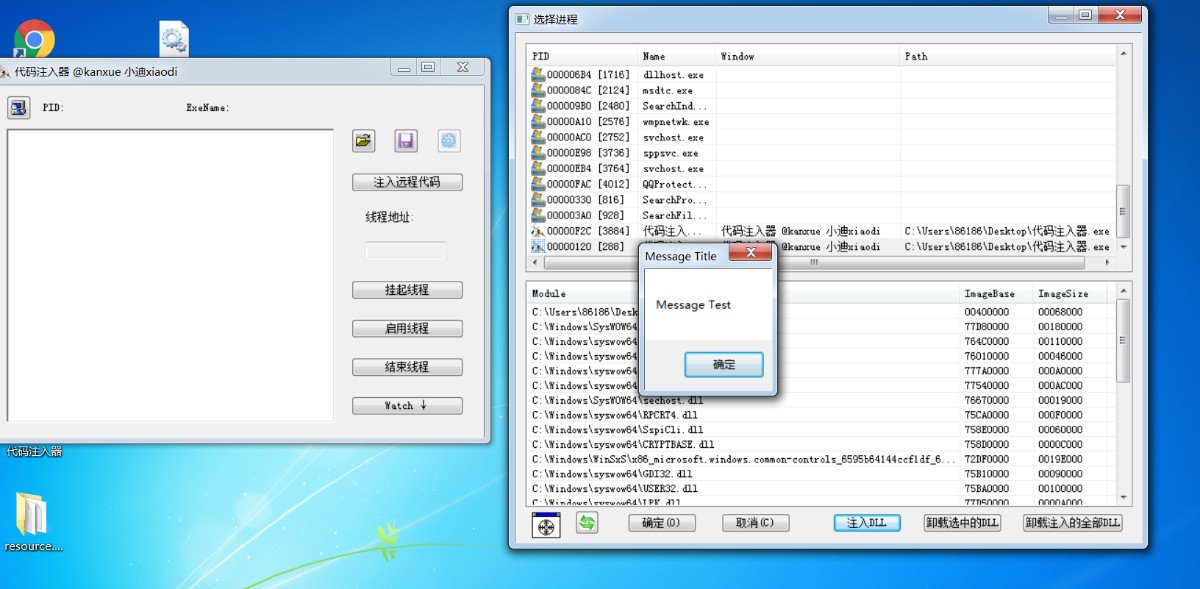1200x589 pixels.
Task: Select the GDI32.dll module row
Action: [x=821, y=474]
